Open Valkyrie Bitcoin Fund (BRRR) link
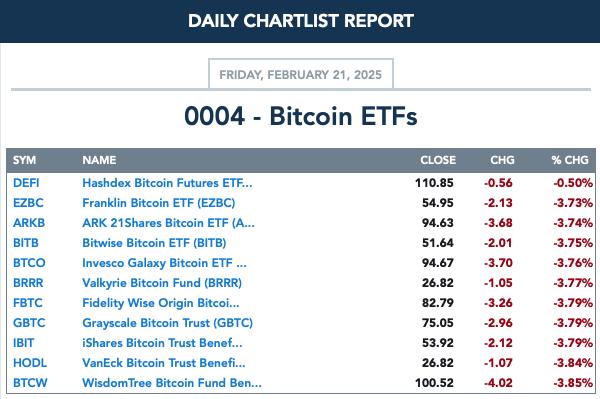Image resolution: width=600 pixels, height=399 pixels. click(162, 283)
